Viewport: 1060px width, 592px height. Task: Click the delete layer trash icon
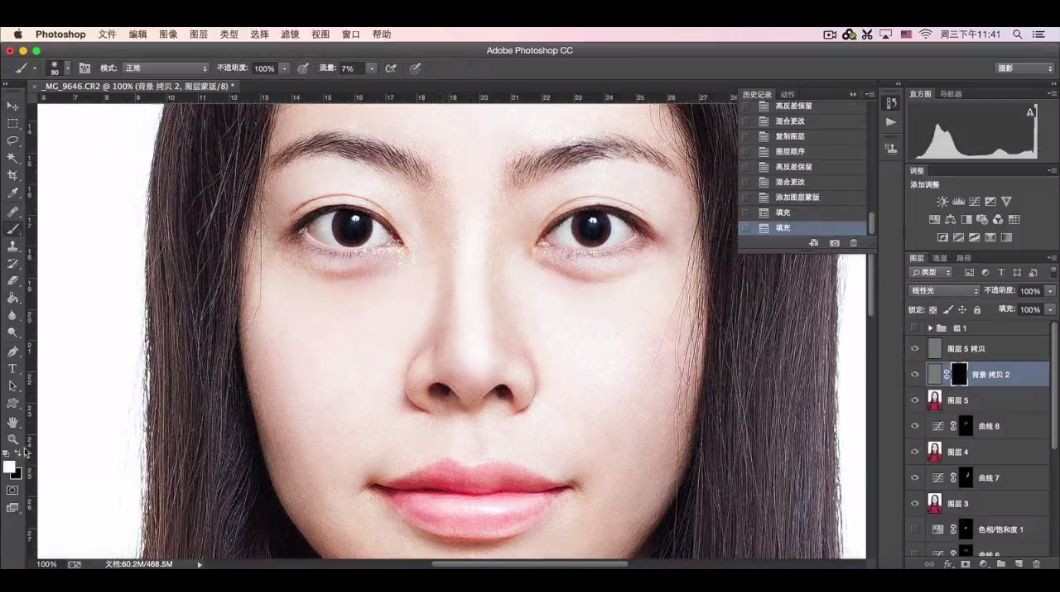pos(1036,564)
